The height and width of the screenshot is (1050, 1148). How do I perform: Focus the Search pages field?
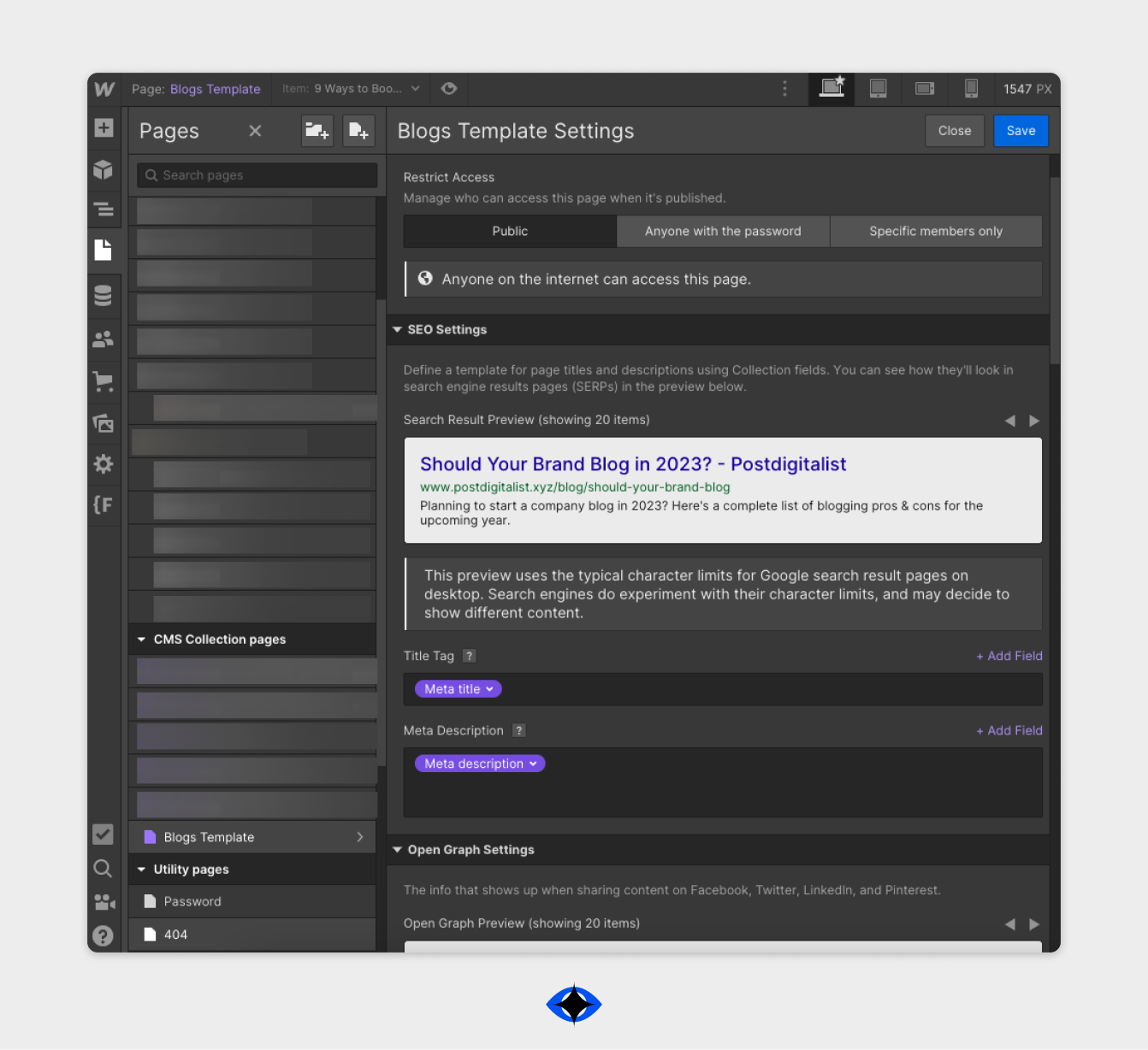pyautogui.click(x=257, y=175)
